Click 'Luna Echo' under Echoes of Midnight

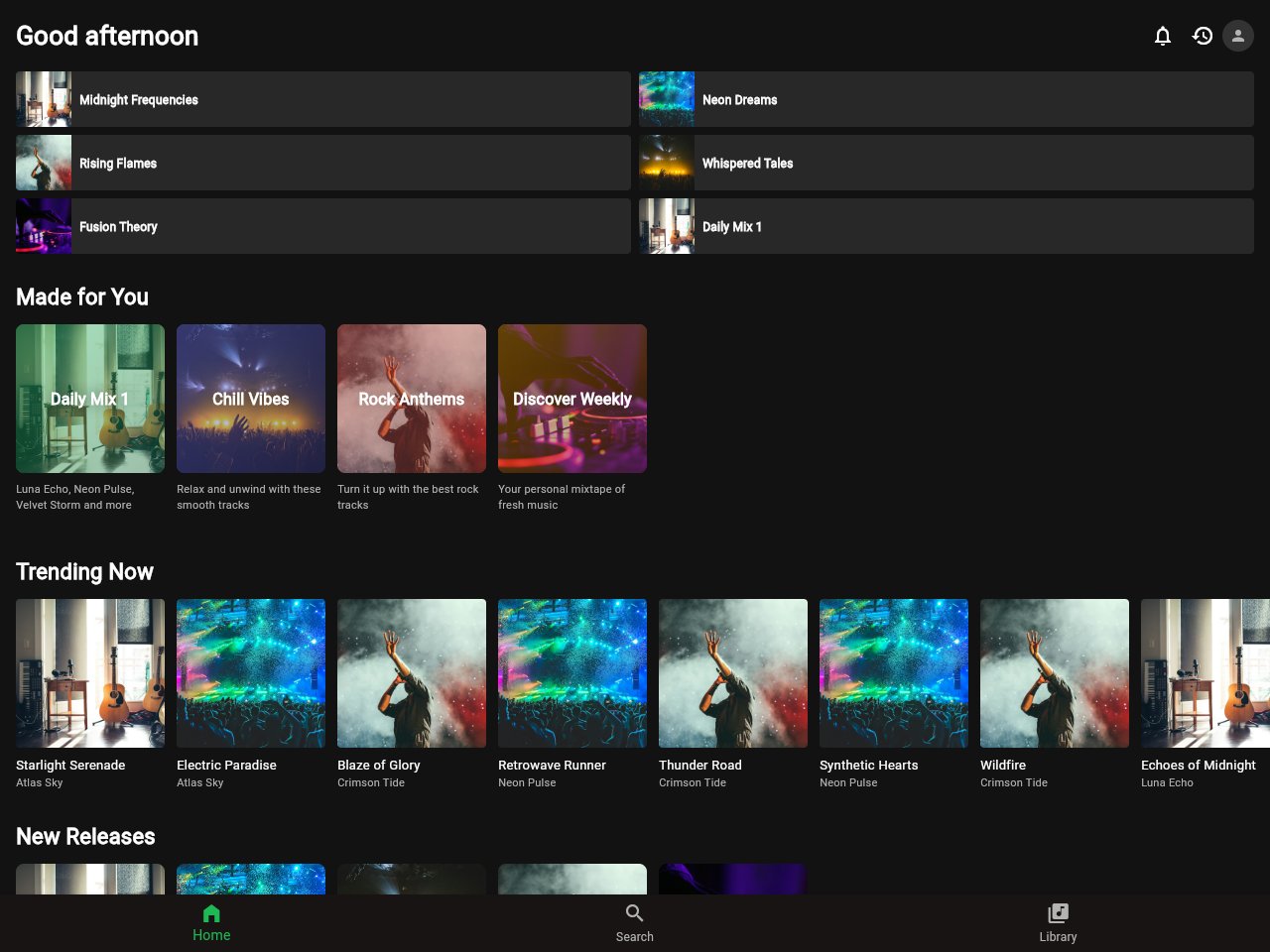point(1167,783)
